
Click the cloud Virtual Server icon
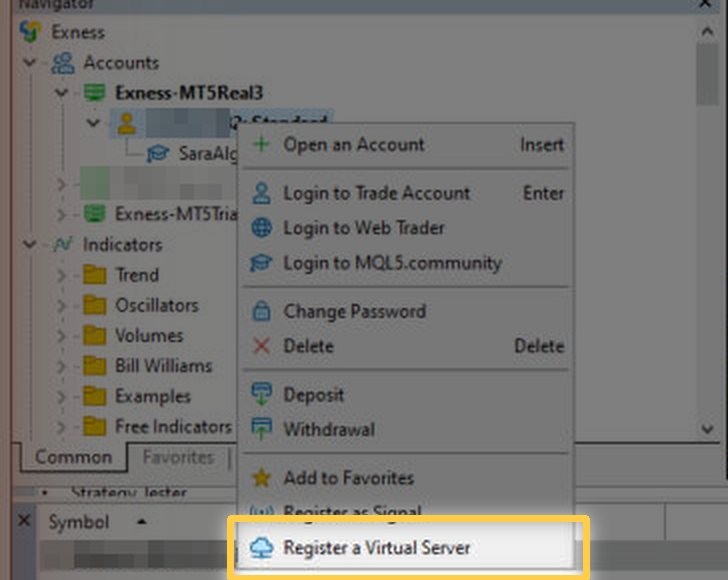(x=261, y=547)
